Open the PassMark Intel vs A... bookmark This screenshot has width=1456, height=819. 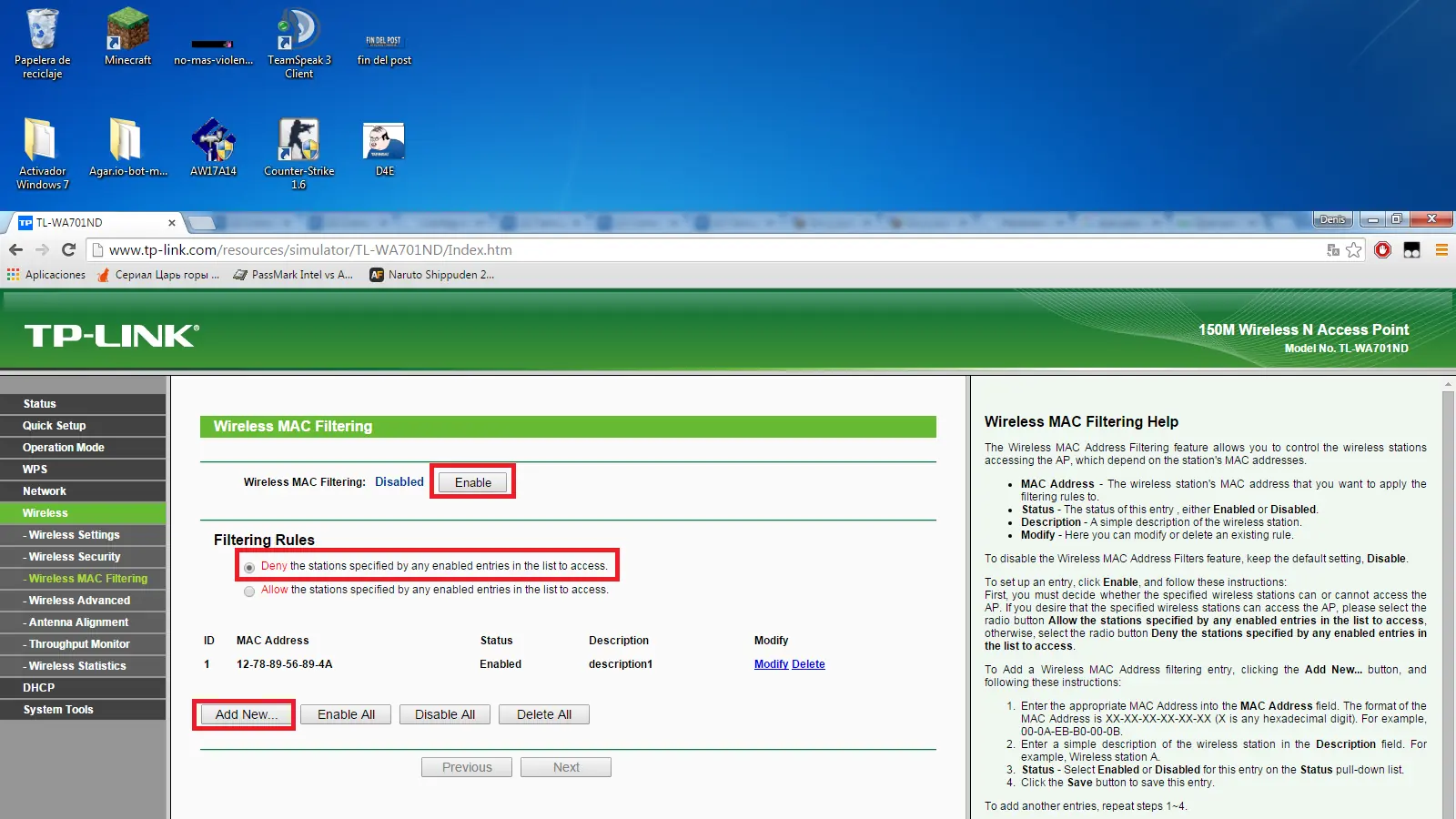(293, 275)
